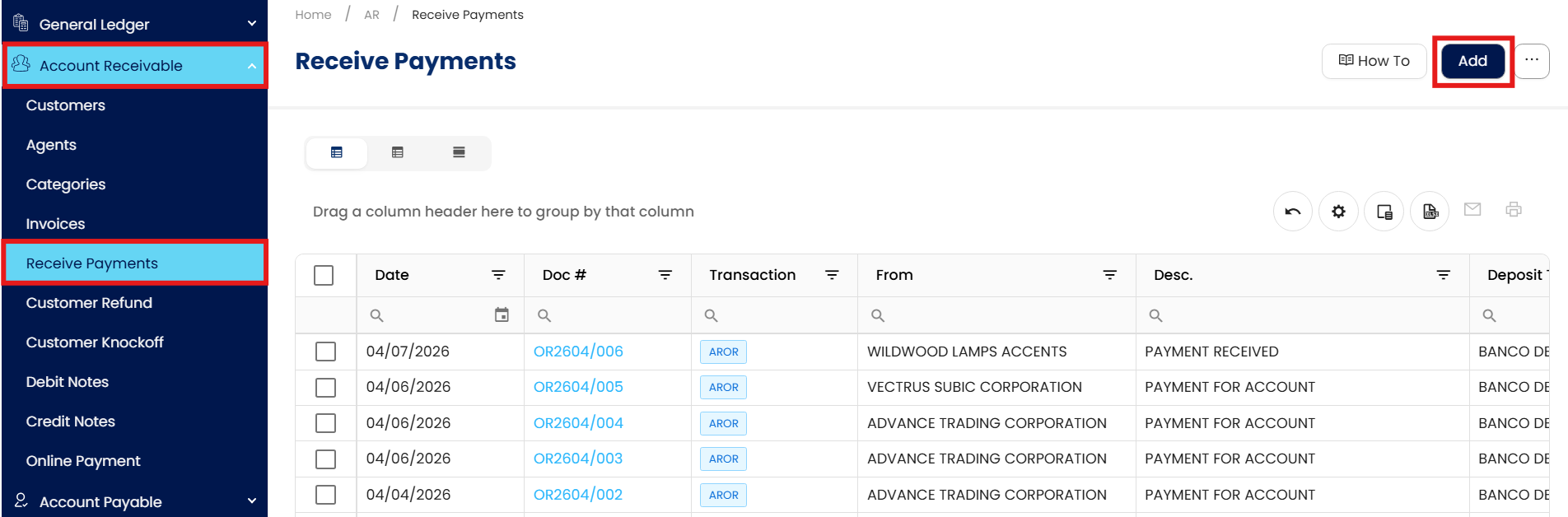Click the email envelope icon
The image size is (1568, 517).
1472,209
